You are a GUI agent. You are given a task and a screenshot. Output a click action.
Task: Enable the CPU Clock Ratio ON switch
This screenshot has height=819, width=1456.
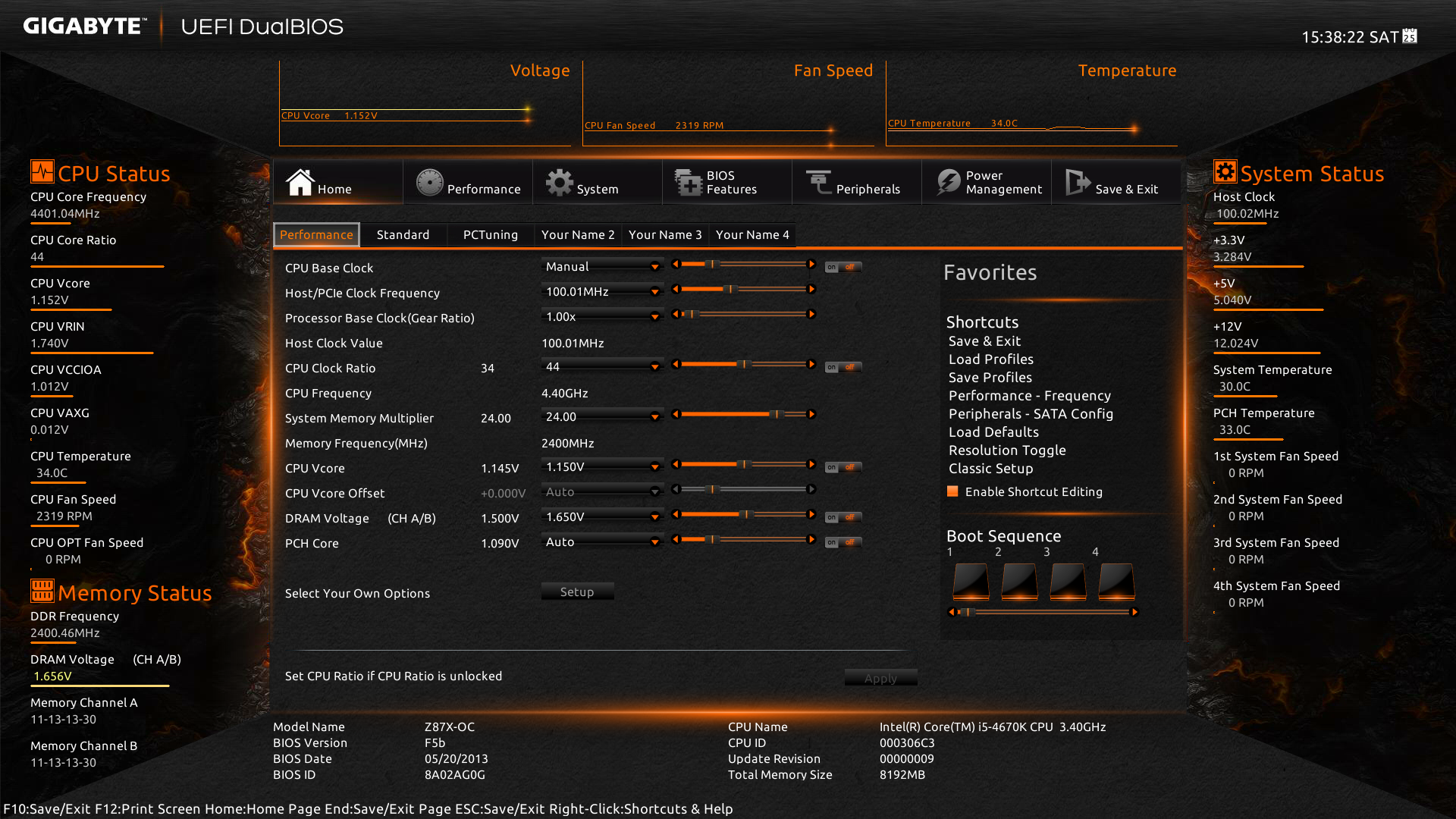click(x=831, y=369)
